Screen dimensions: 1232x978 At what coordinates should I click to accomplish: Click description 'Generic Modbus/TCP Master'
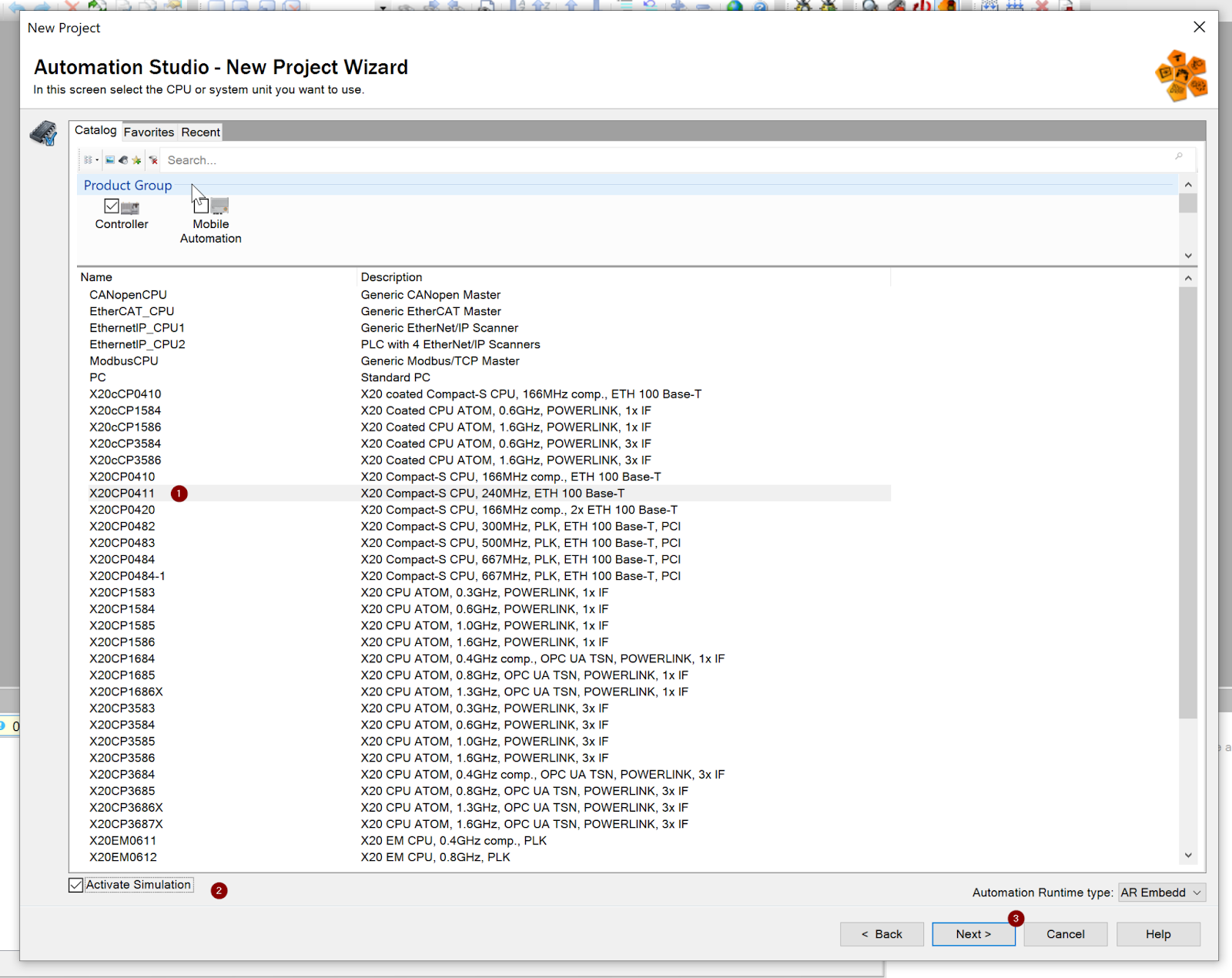(440, 361)
